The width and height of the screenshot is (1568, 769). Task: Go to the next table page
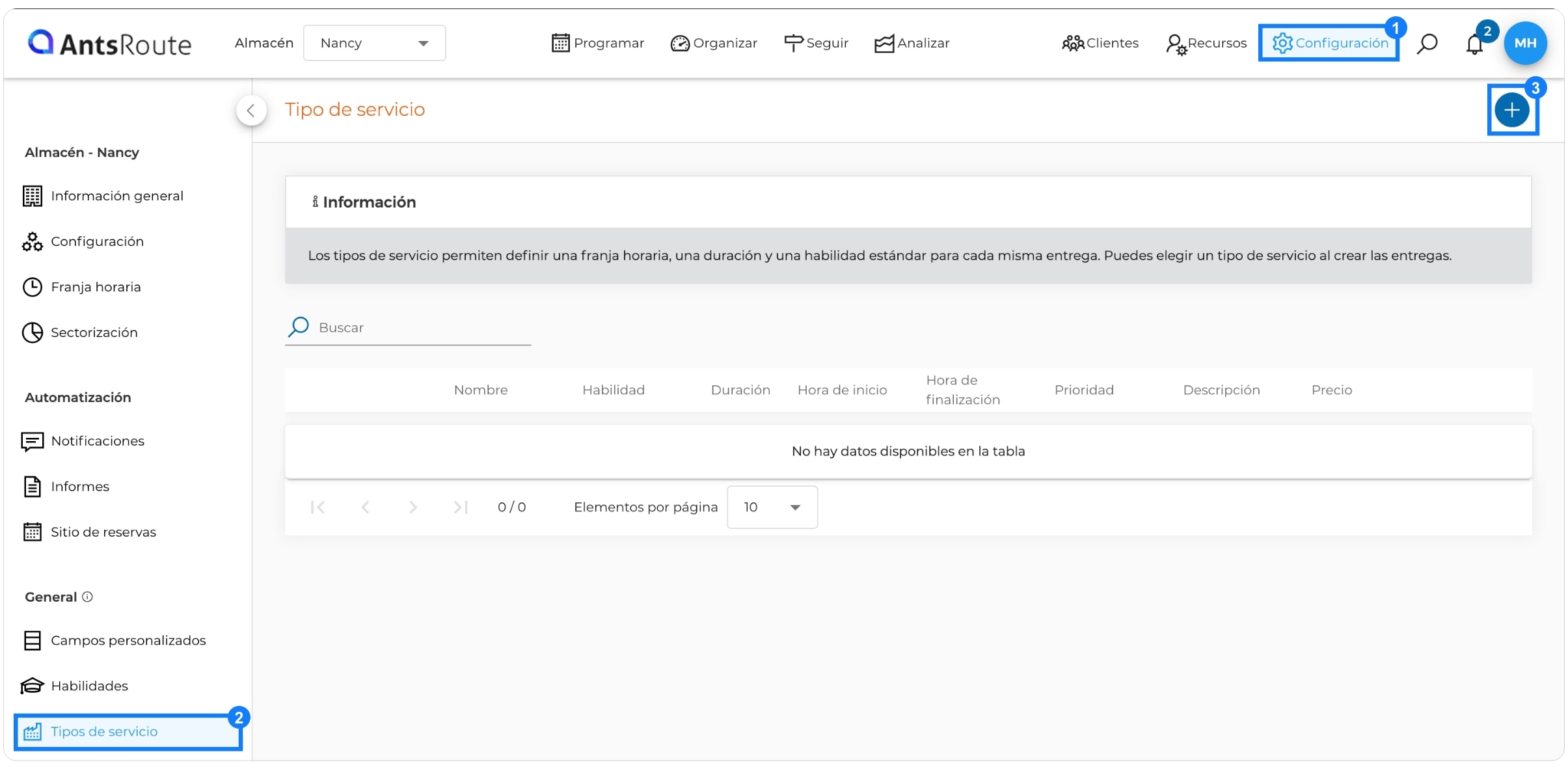412,507
